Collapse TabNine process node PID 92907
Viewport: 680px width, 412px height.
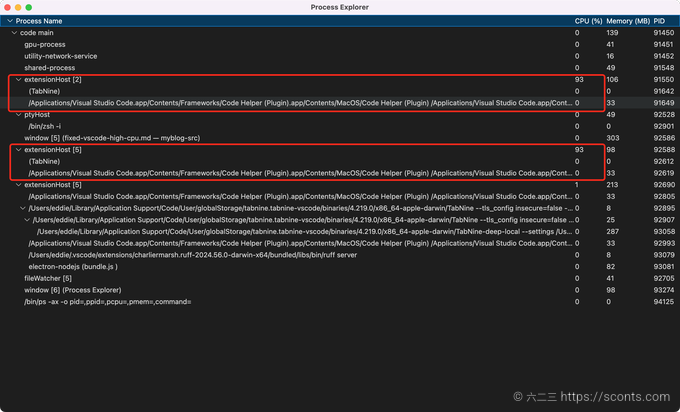pos(27,220)
